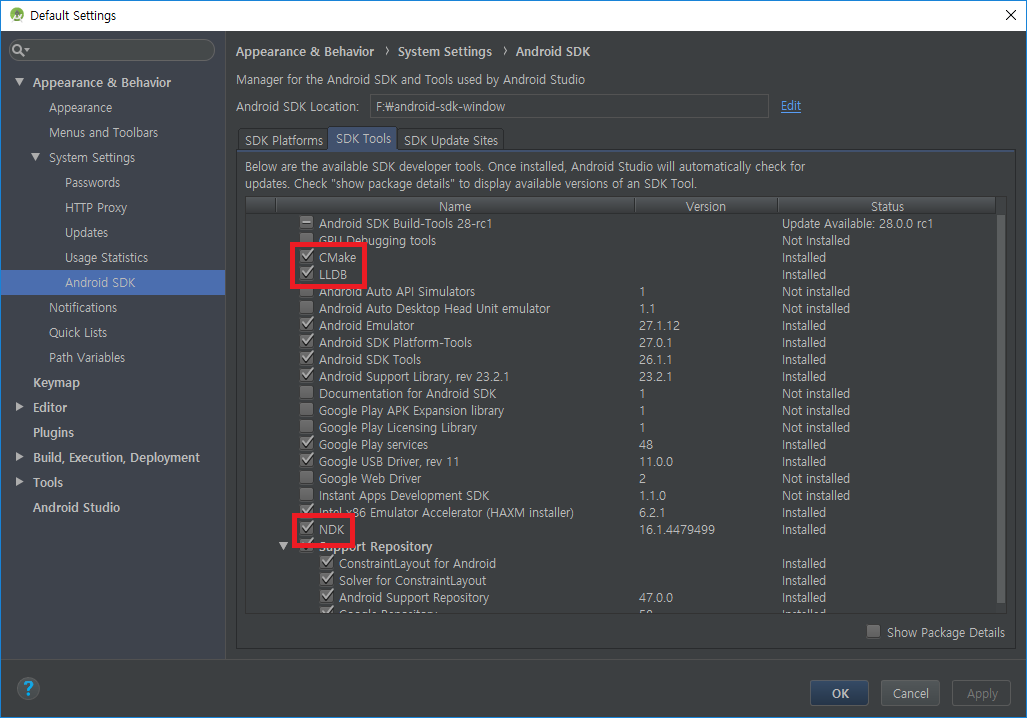Toggle the CMake checkbox
Image resolution: width=1027 pixels, height=718 pixels.
coord(307,255)
